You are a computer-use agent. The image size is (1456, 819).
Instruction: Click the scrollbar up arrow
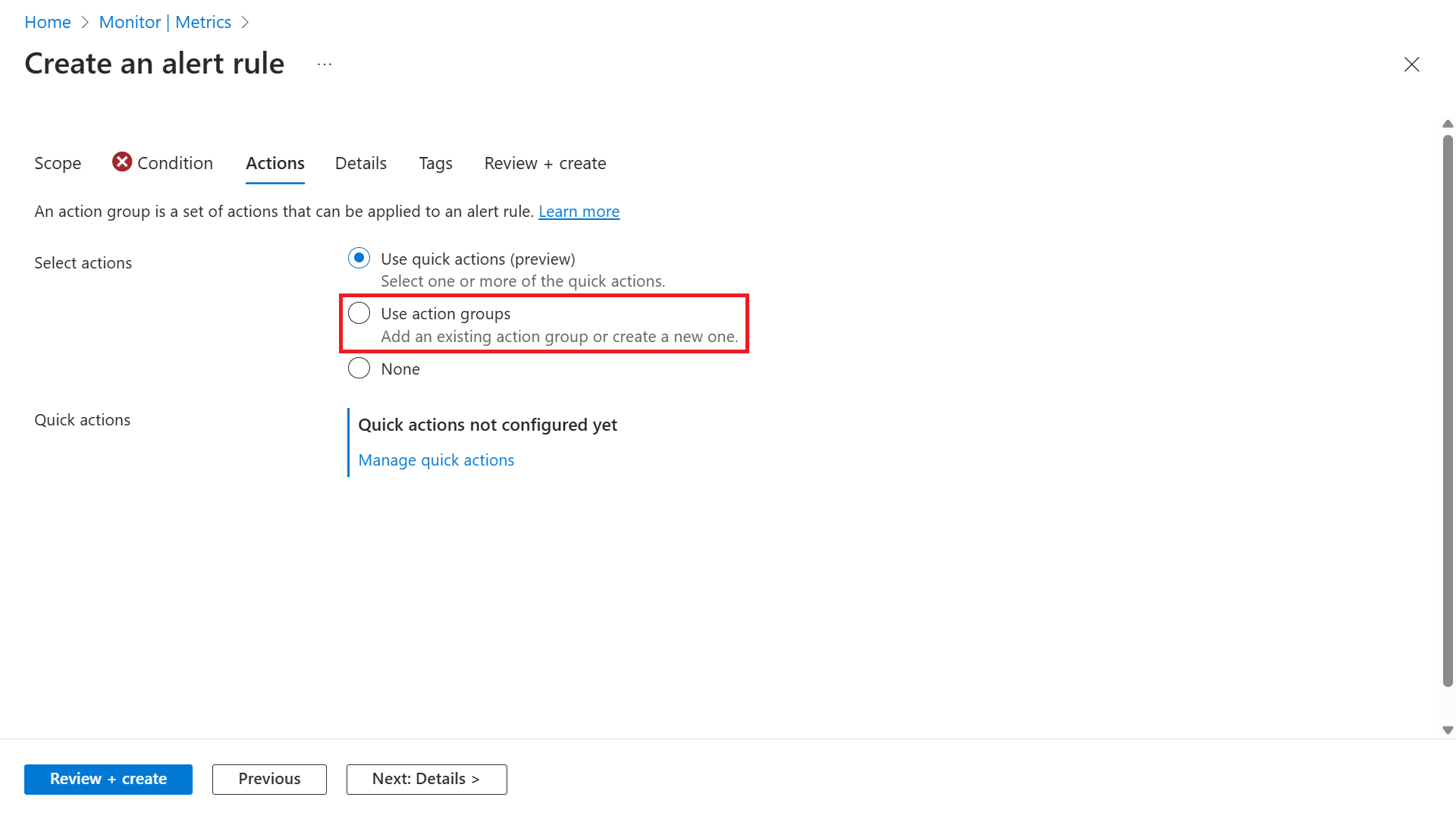(x=1448, y=124)
